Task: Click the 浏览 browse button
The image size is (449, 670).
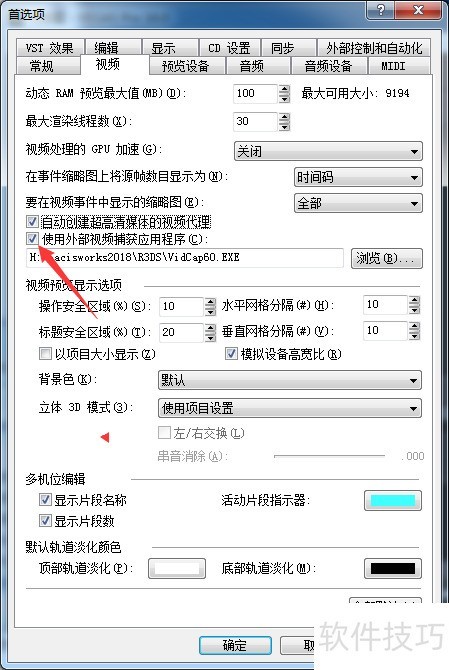Action: tap(387, 258)
